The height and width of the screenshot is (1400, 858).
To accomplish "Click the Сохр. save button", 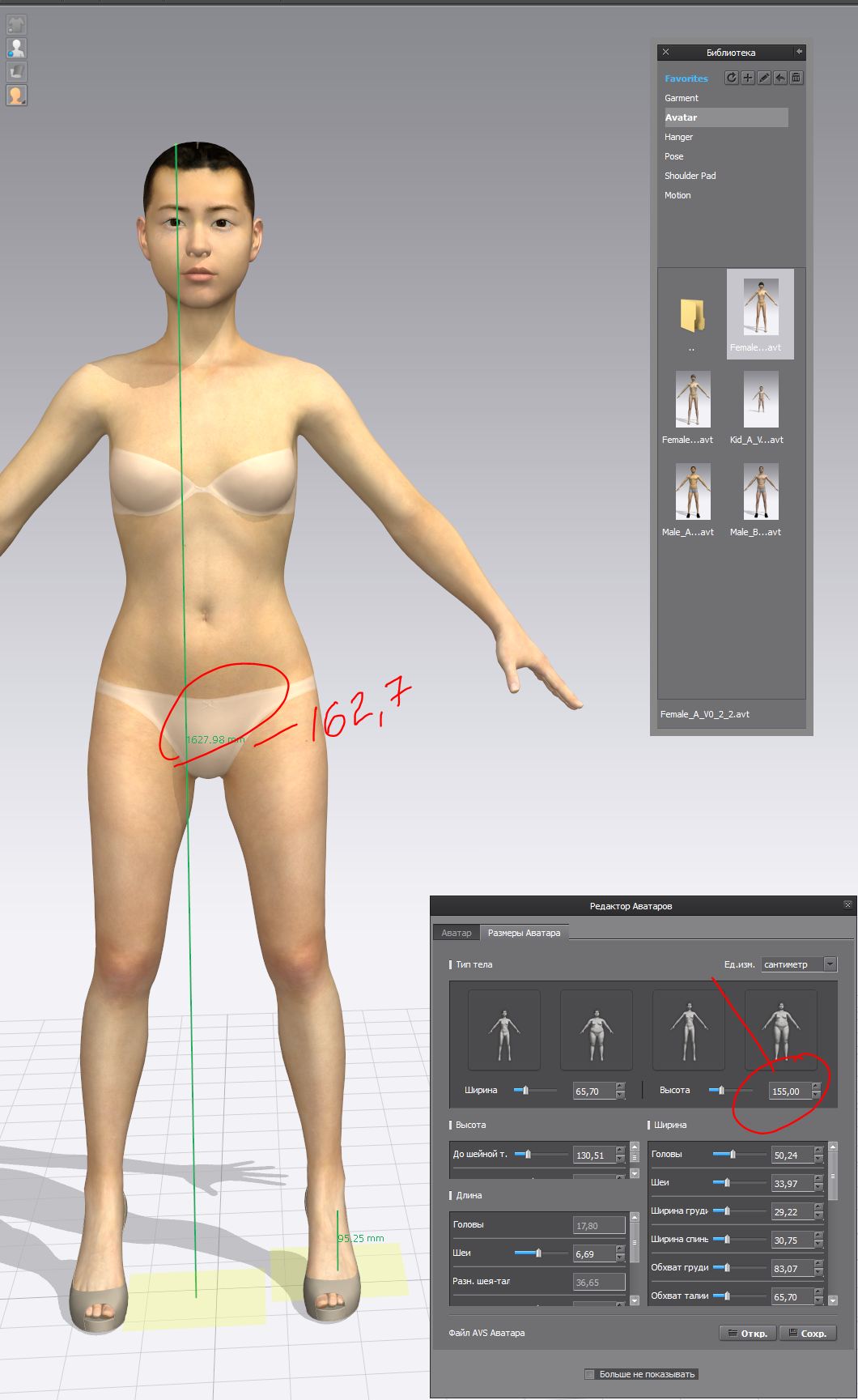I will pos(807,1333).
